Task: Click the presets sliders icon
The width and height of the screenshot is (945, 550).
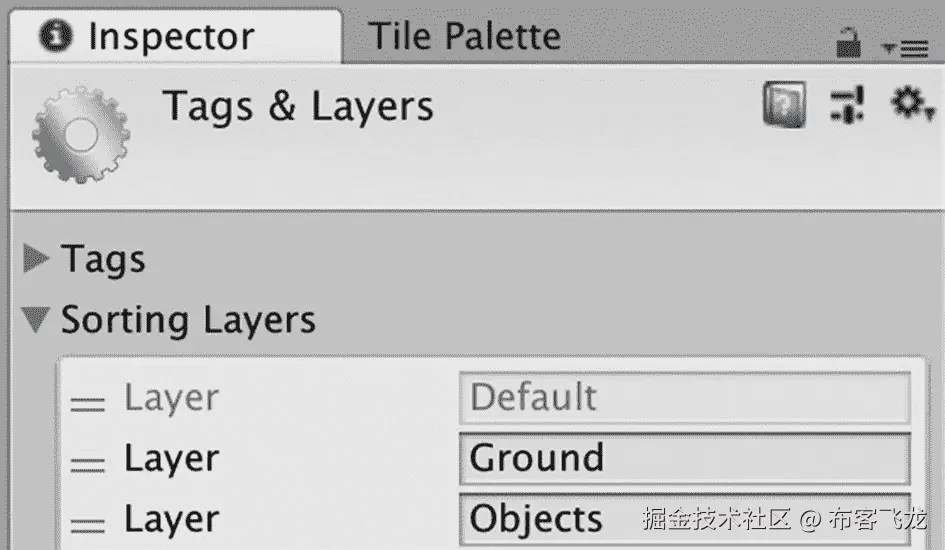Action: click(847, 105)
